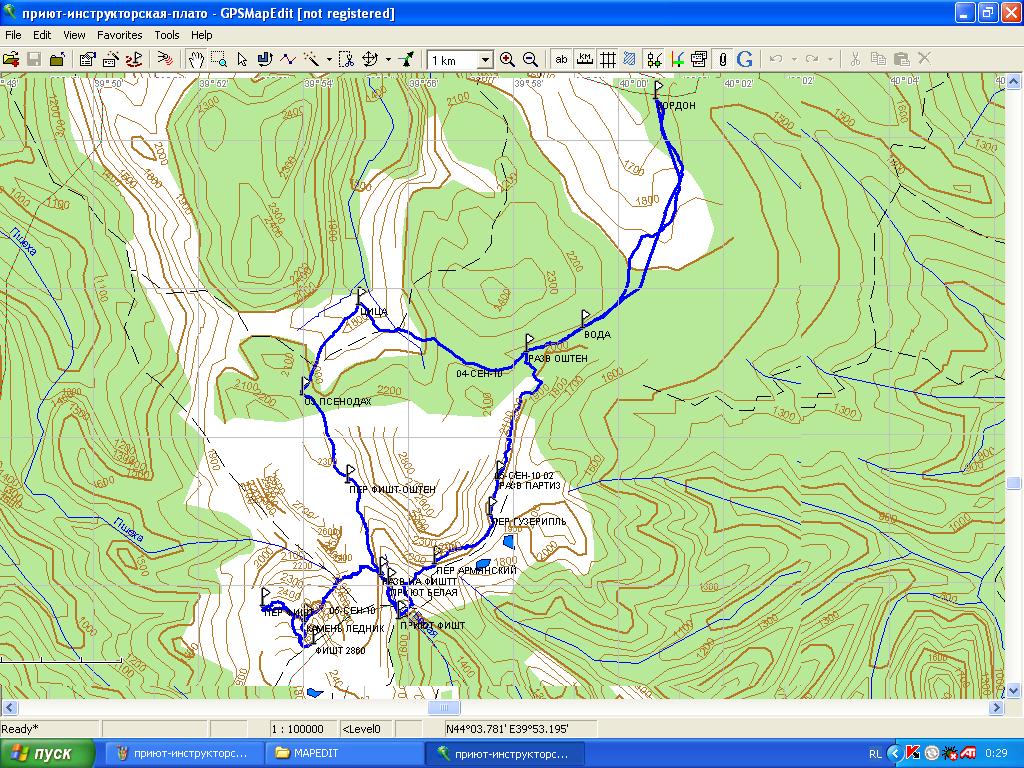Open the Favorites menu
The height and width of the screenshot is (768, 1024).
(x=119, y=35)
